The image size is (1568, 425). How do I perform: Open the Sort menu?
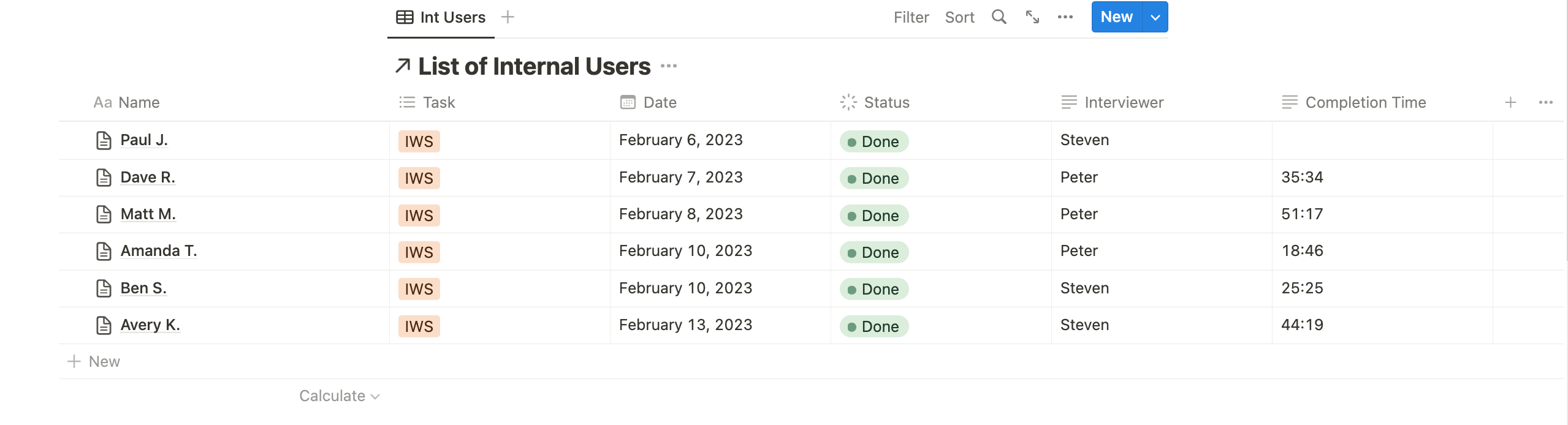click(x=958, y=17)
